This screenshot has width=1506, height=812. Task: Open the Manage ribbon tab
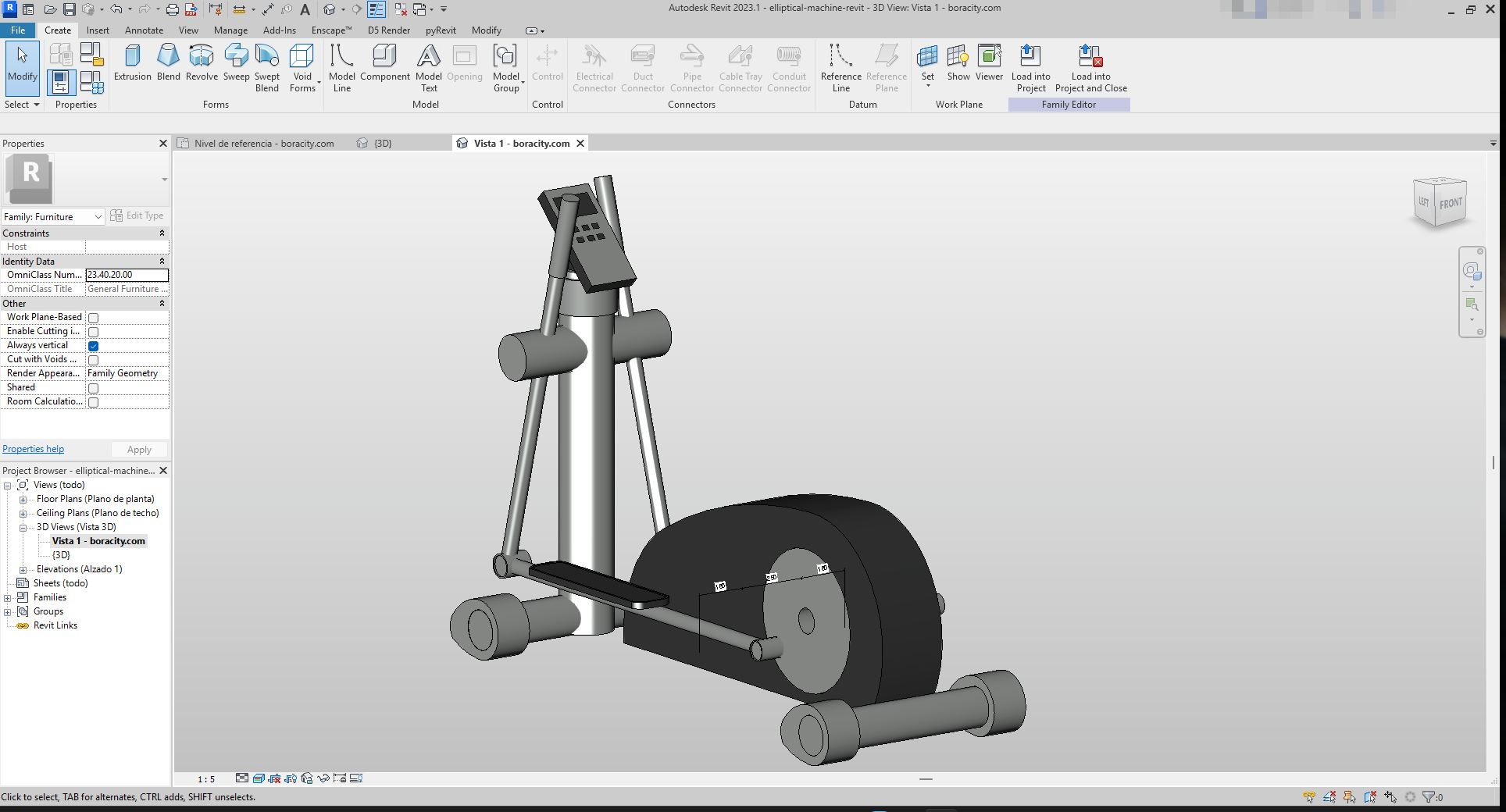[x=230, y=30]
